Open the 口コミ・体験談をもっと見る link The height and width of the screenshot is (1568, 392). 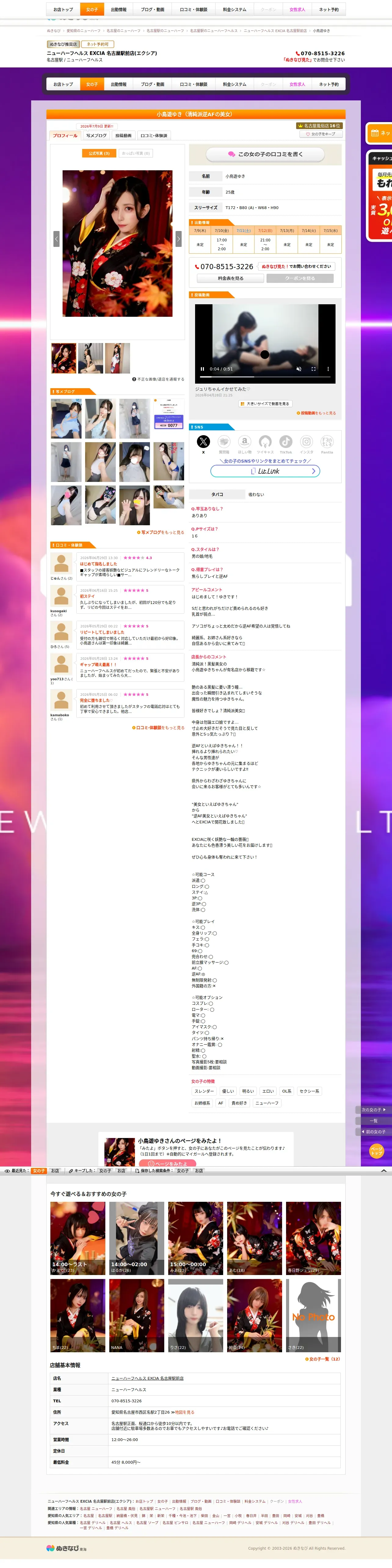[x=158, y=728]
